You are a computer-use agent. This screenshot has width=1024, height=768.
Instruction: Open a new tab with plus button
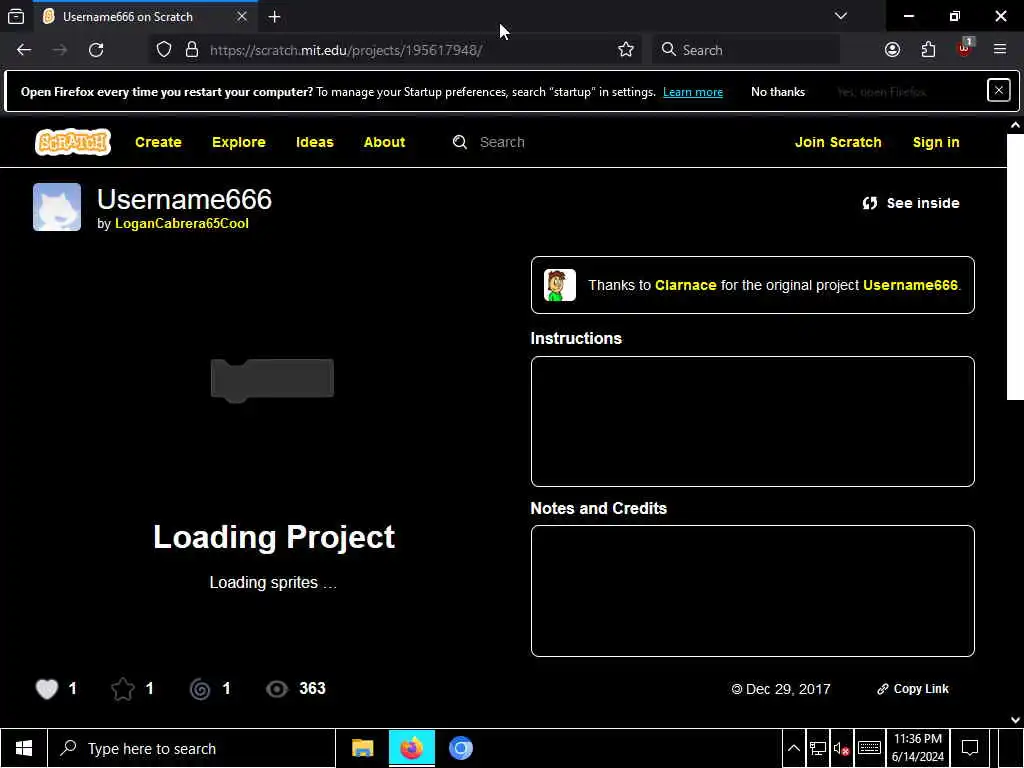pyautogui.click(x=274, y=17)
